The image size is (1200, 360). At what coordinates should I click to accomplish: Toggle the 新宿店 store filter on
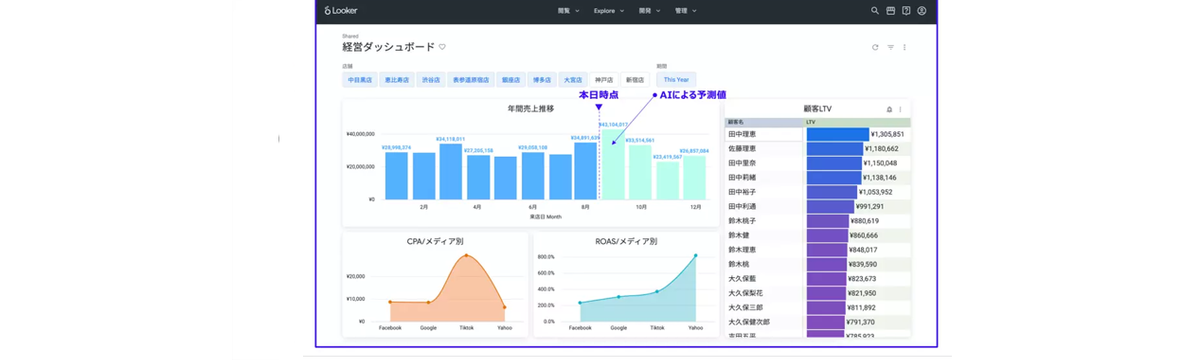pyautogui.click(x=635, y=79)
